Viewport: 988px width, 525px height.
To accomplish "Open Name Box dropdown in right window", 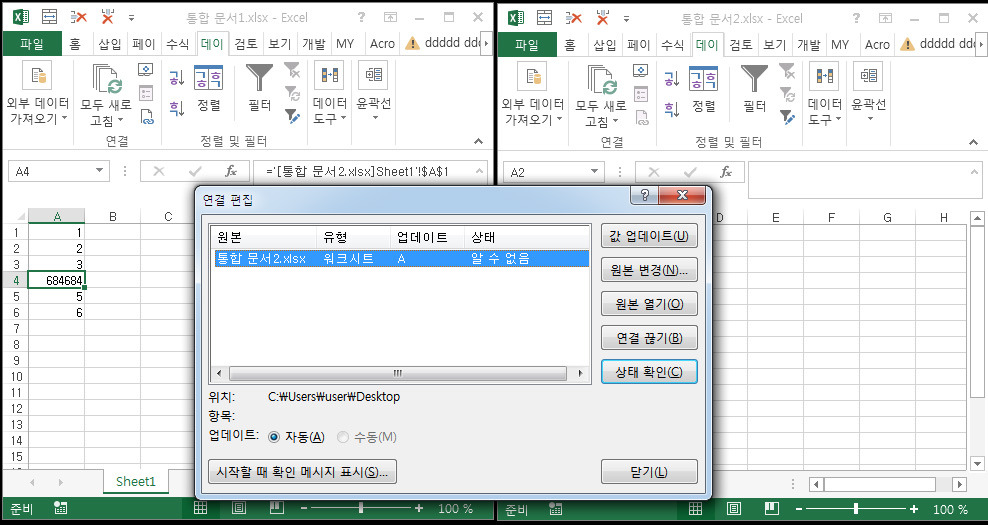I will pos(594,172).
